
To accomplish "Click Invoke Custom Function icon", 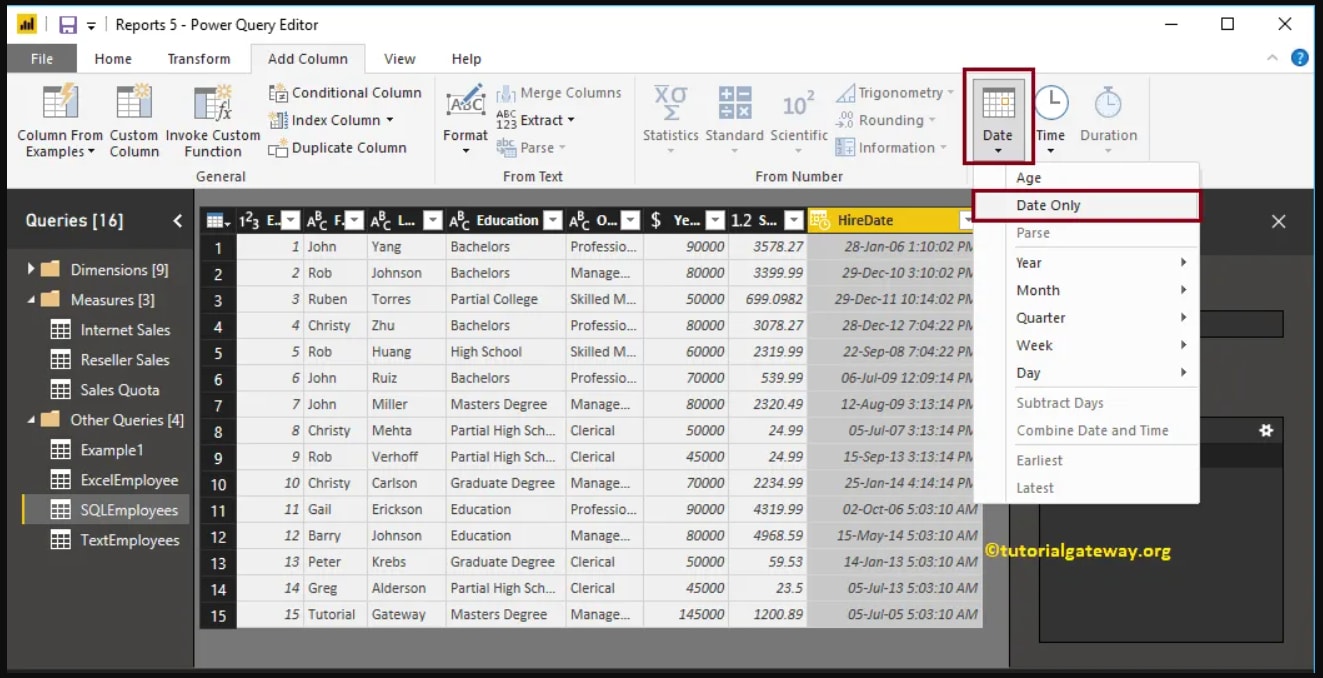I will 212,102.
